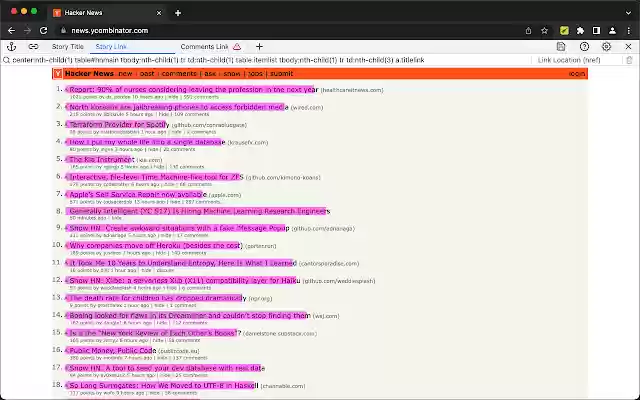
Task: Upvote the Terraform Provider for Spotify story
Action: (67, 124)
